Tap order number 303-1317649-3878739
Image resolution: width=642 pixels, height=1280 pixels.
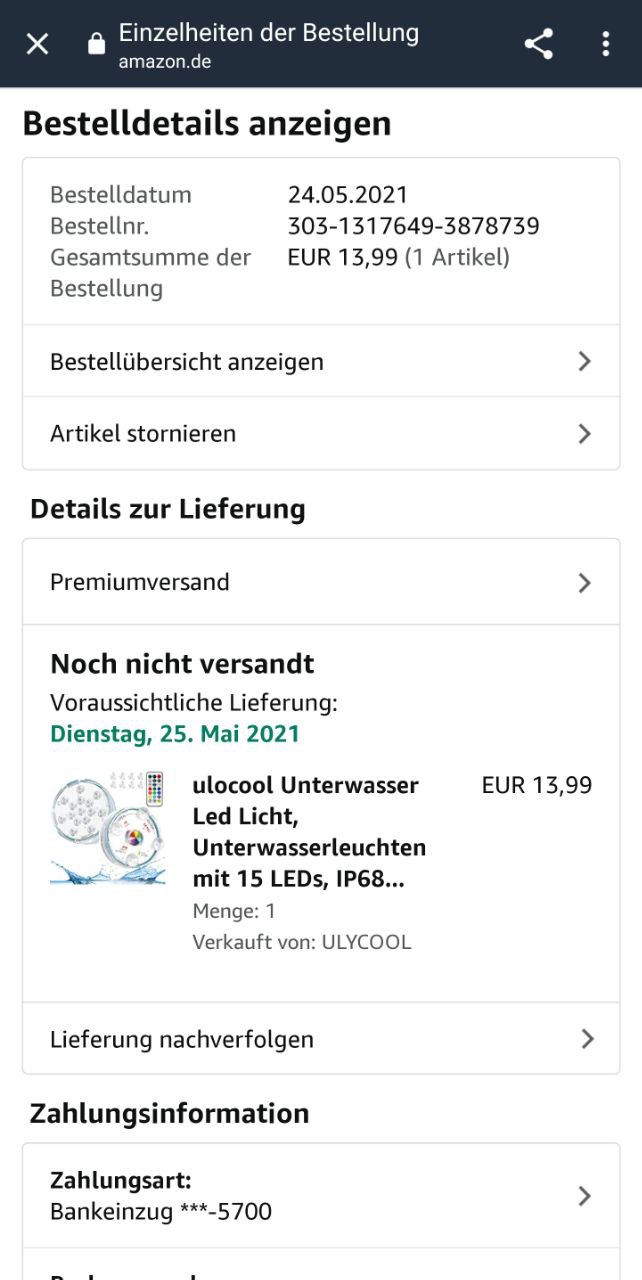tap(413, 226)
